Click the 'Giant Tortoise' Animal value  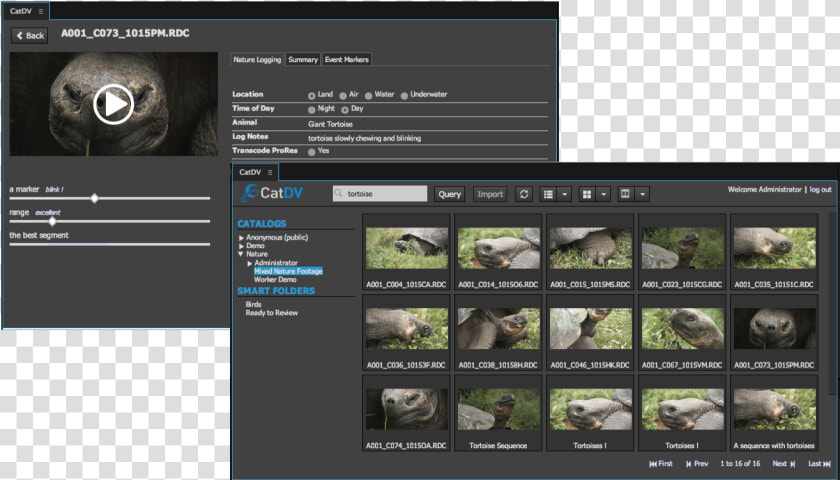pyautogui.click(x=331, y=124)
